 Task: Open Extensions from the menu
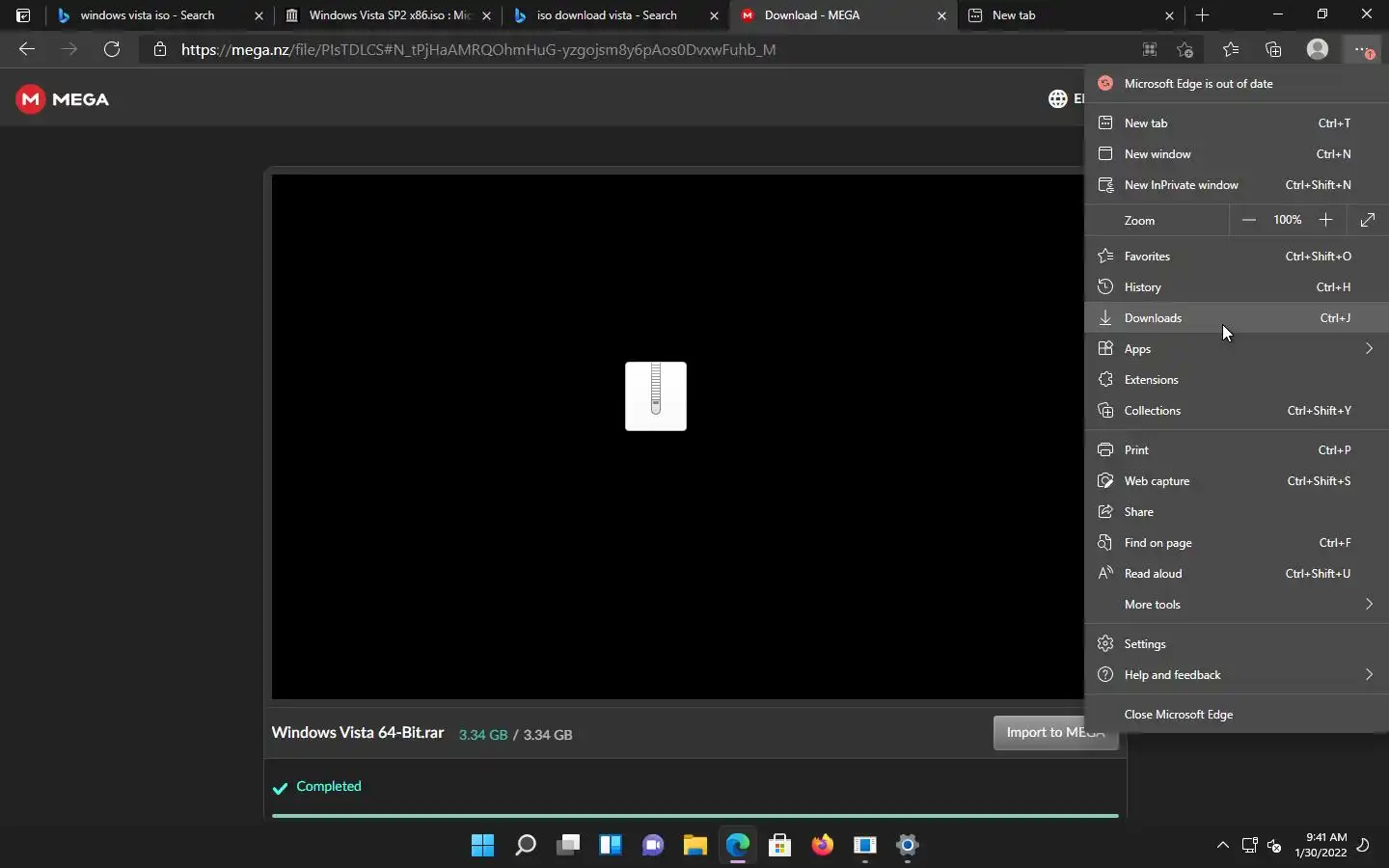[x=1237, y=380]
